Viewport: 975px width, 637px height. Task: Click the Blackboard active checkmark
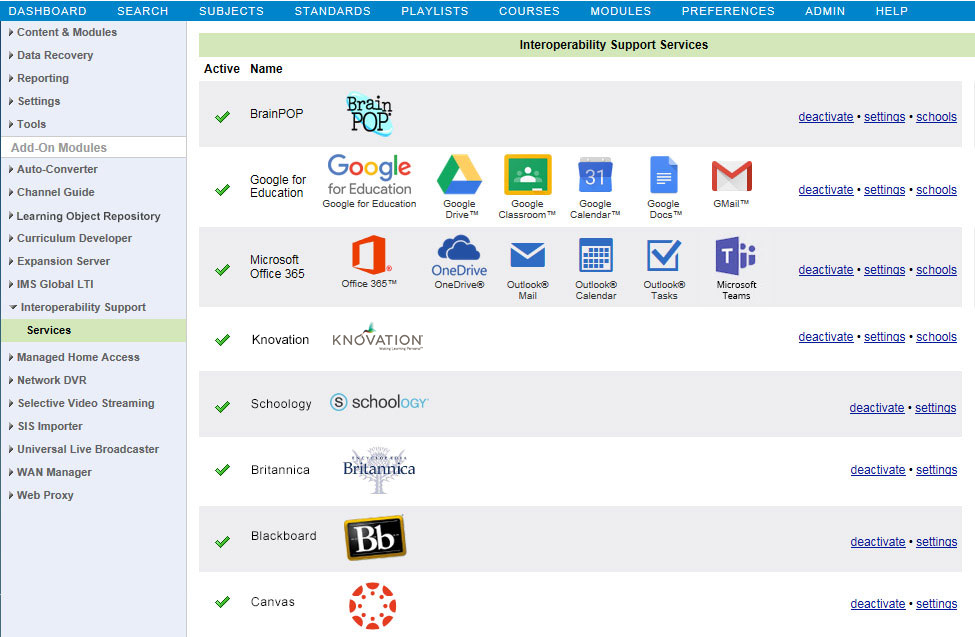point(222,542)
